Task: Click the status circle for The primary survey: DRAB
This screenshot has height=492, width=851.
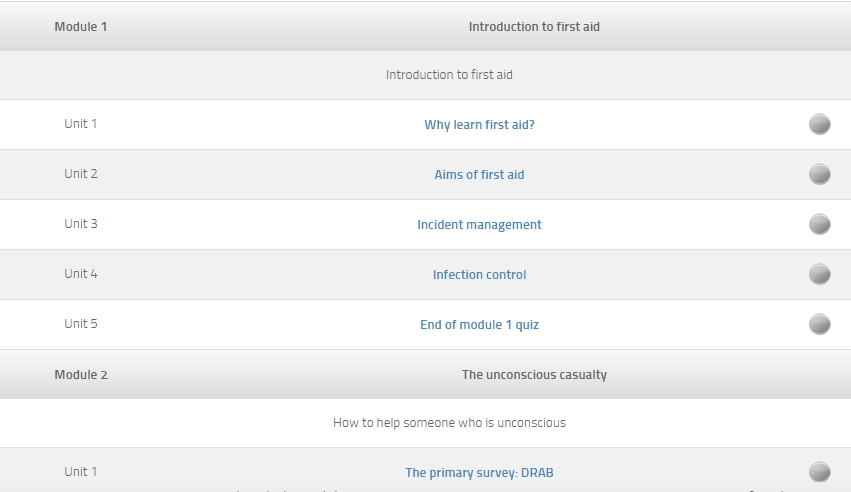Action: point(819,472)
